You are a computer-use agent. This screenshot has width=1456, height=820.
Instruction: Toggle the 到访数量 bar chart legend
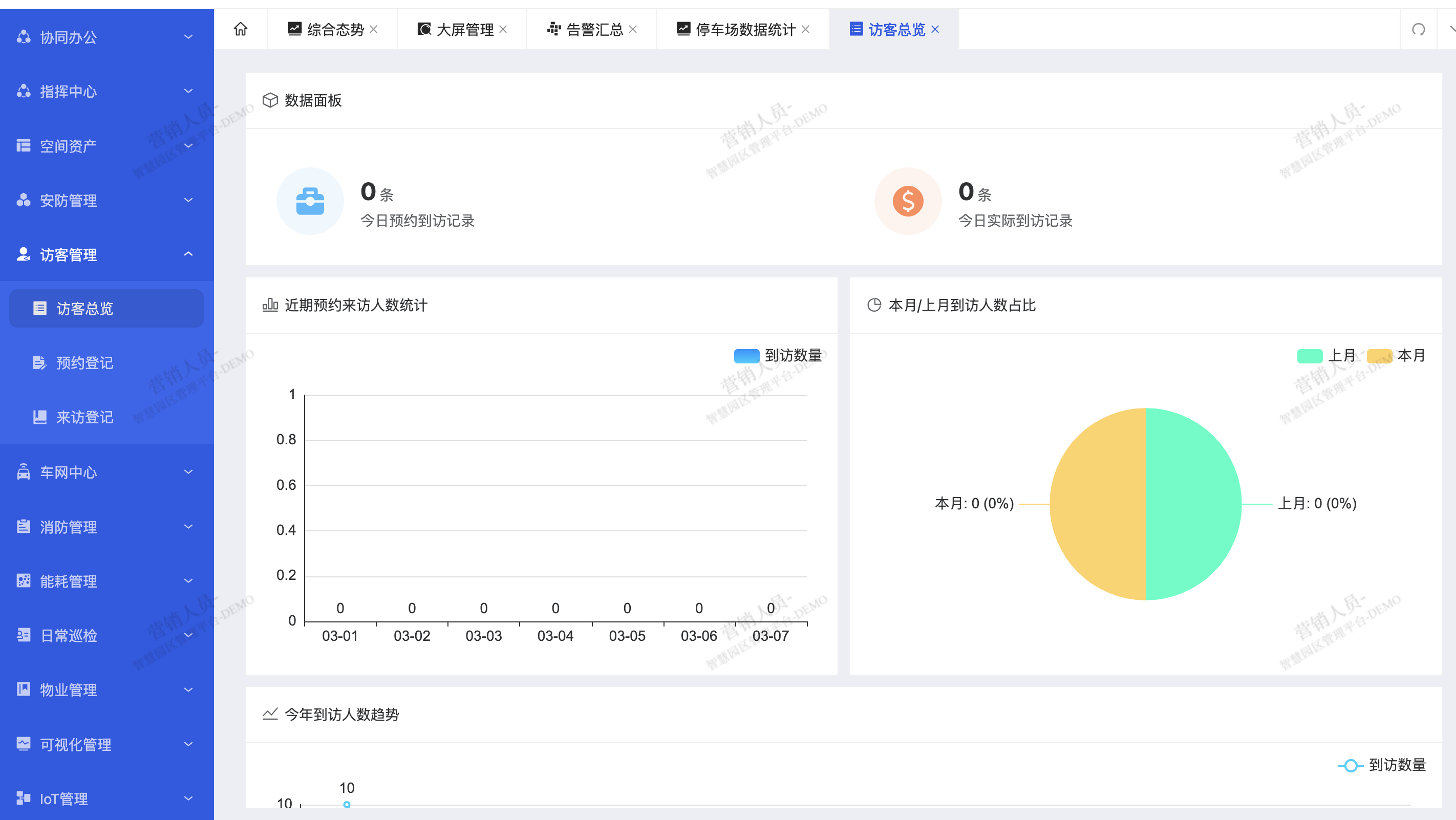778,355
